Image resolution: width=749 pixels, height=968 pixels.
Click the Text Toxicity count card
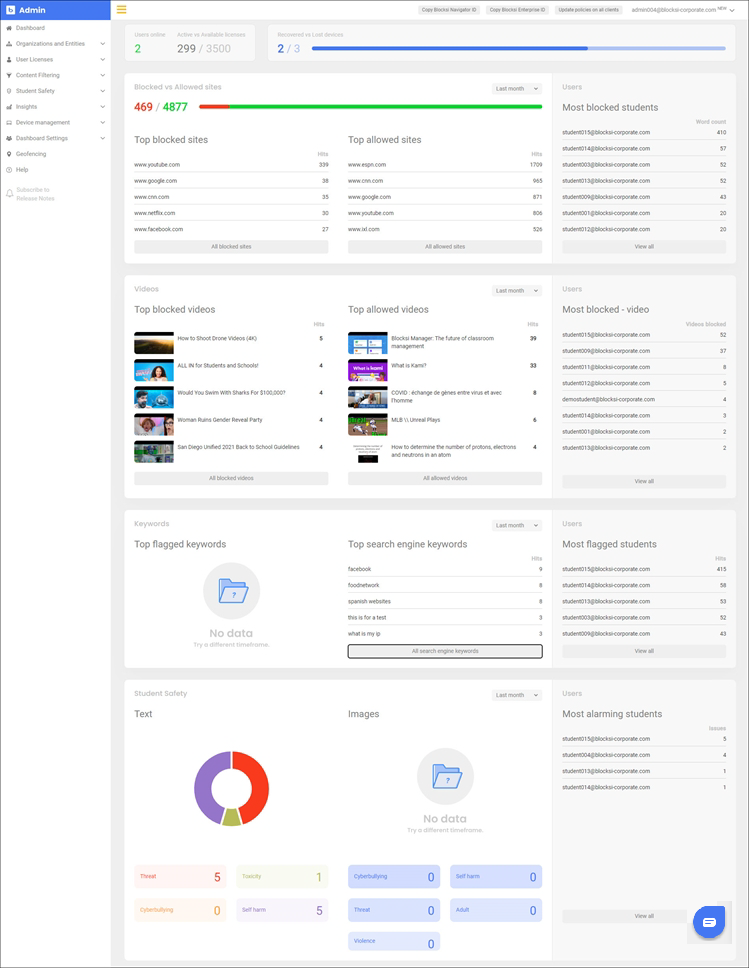(x=282, y=877)
